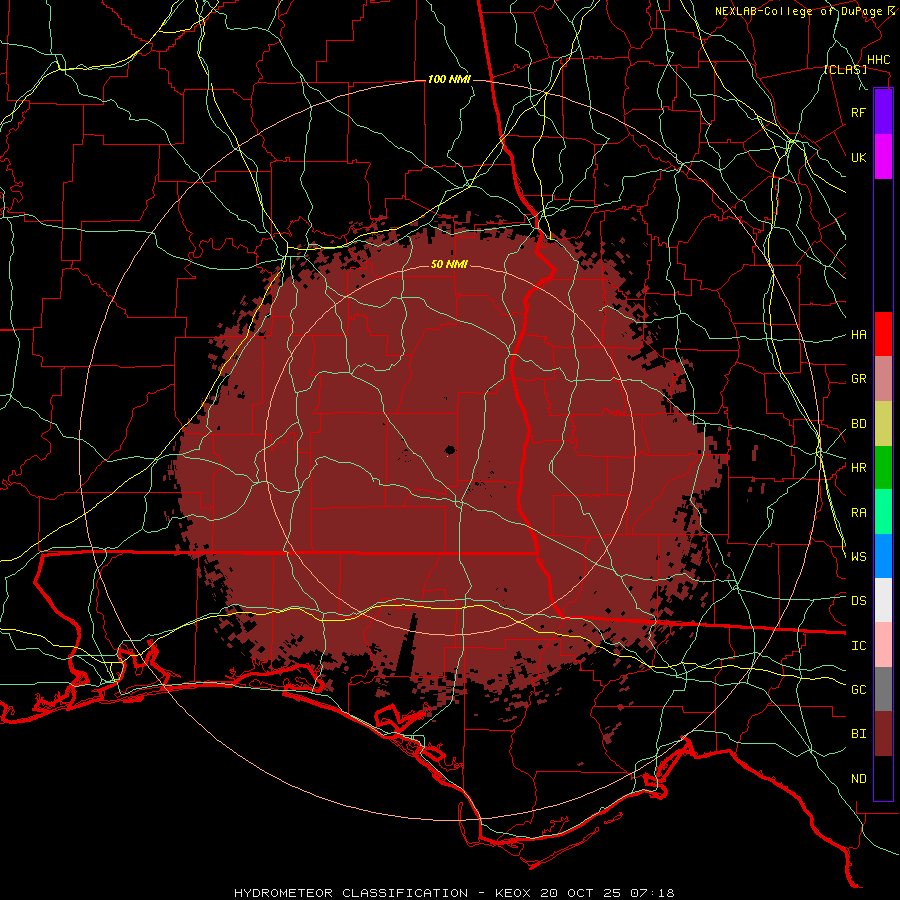The height and width of the screenshot is (900, 900).
Task: Click the RF legend label
Action: point(859,112)
